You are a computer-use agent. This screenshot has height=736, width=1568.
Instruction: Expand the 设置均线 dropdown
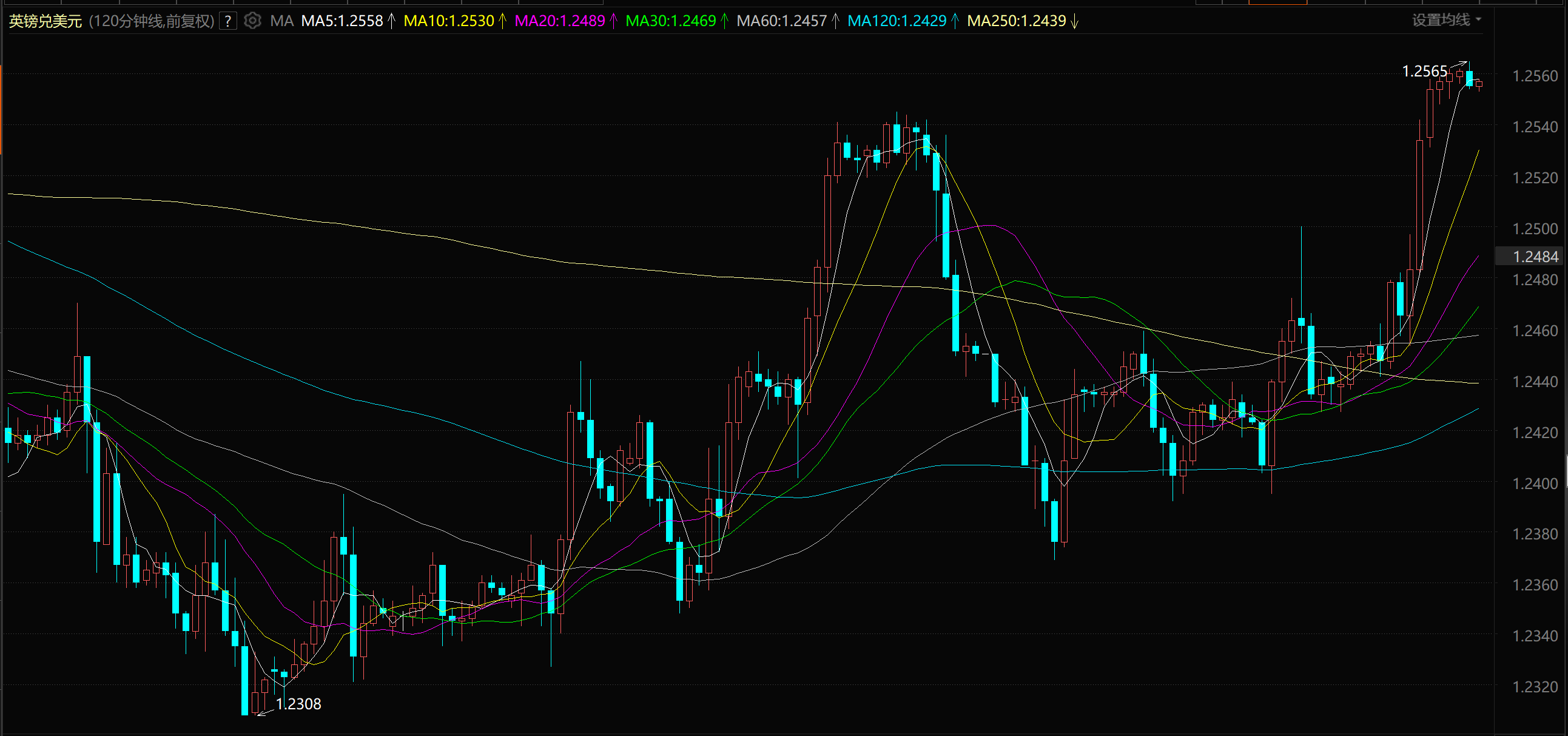pyautogui.click(x=1446, y=20)
